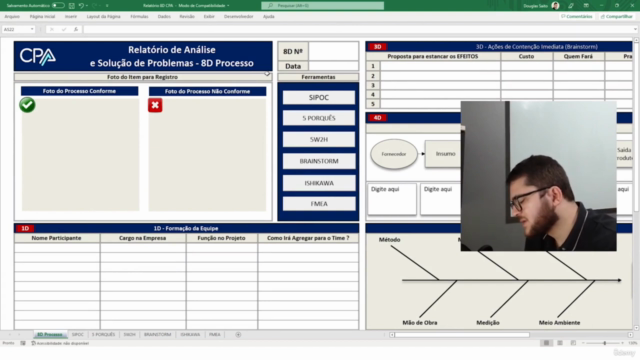Click the ISHIKAWA tool button

[x=319, y=183]
